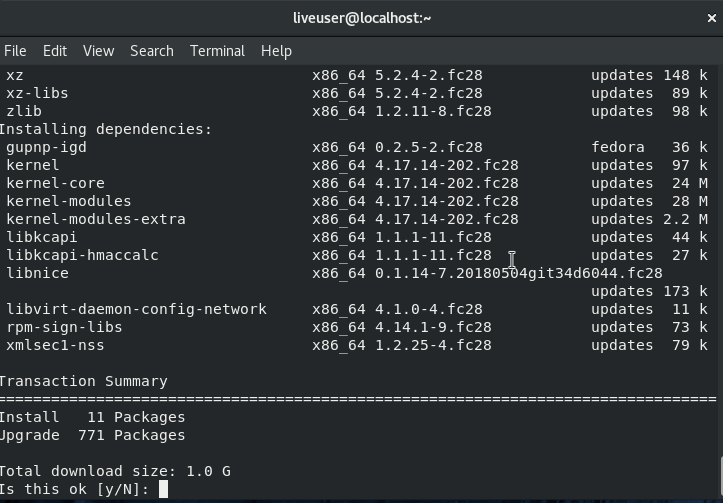Open the Terminal menu

(217, 51)
